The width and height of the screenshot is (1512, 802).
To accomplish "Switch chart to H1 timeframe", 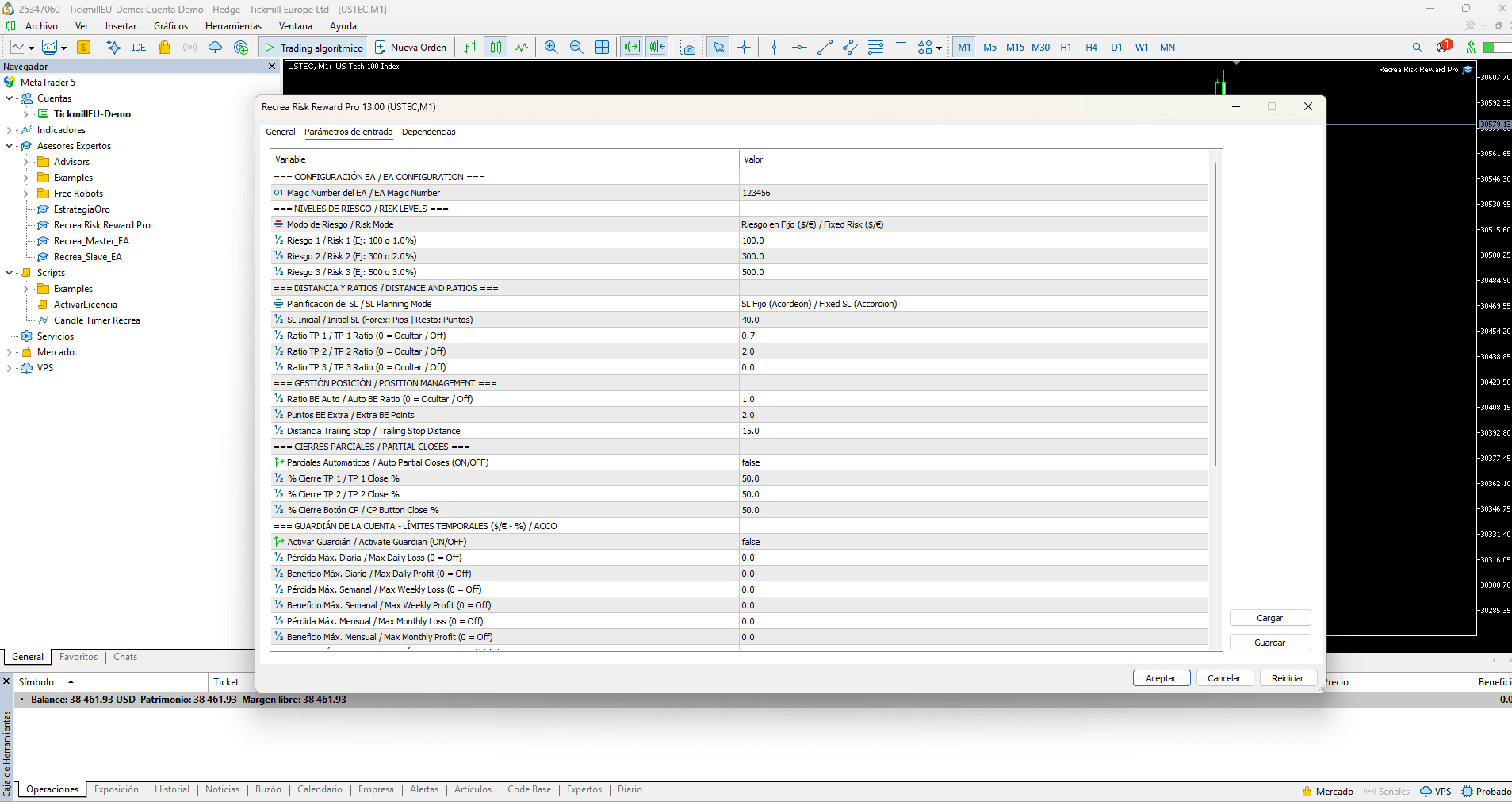I will 1066,48.
